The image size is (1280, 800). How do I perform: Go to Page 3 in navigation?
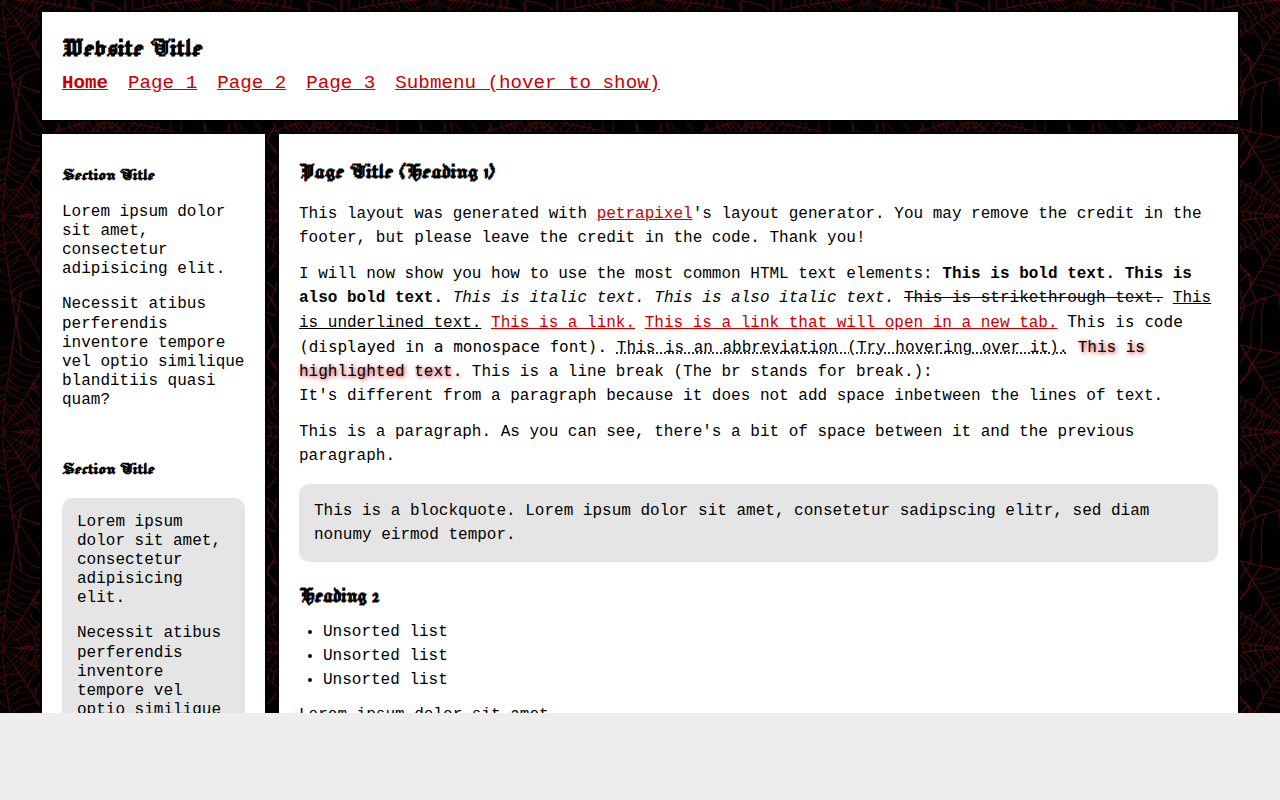click(340, 83)
